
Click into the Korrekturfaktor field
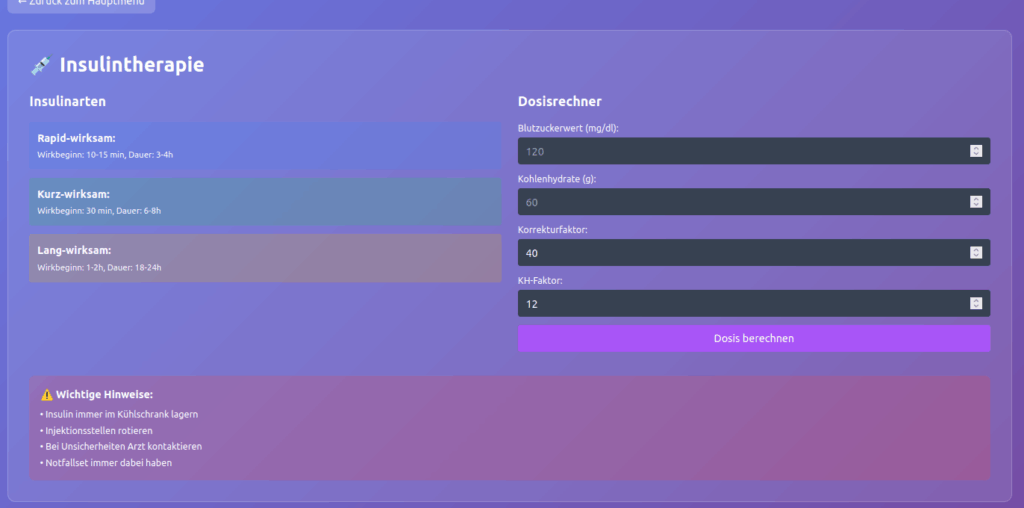coord(740,253)
